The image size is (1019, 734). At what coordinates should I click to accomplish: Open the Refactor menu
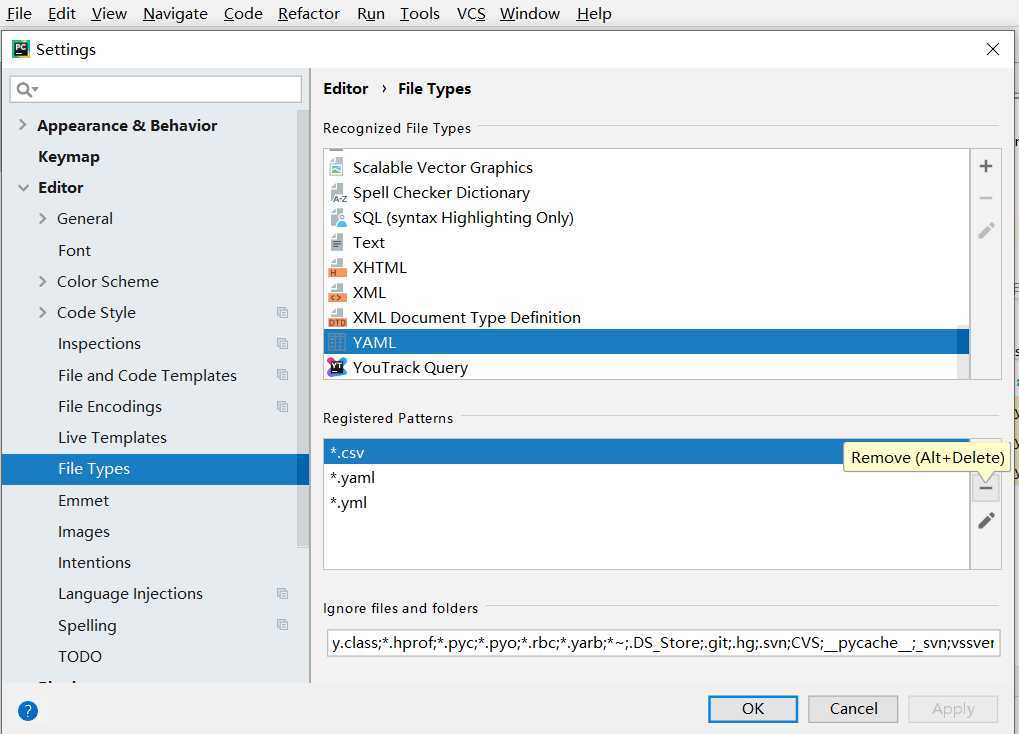pyautogui.click(x=309, y=14)
